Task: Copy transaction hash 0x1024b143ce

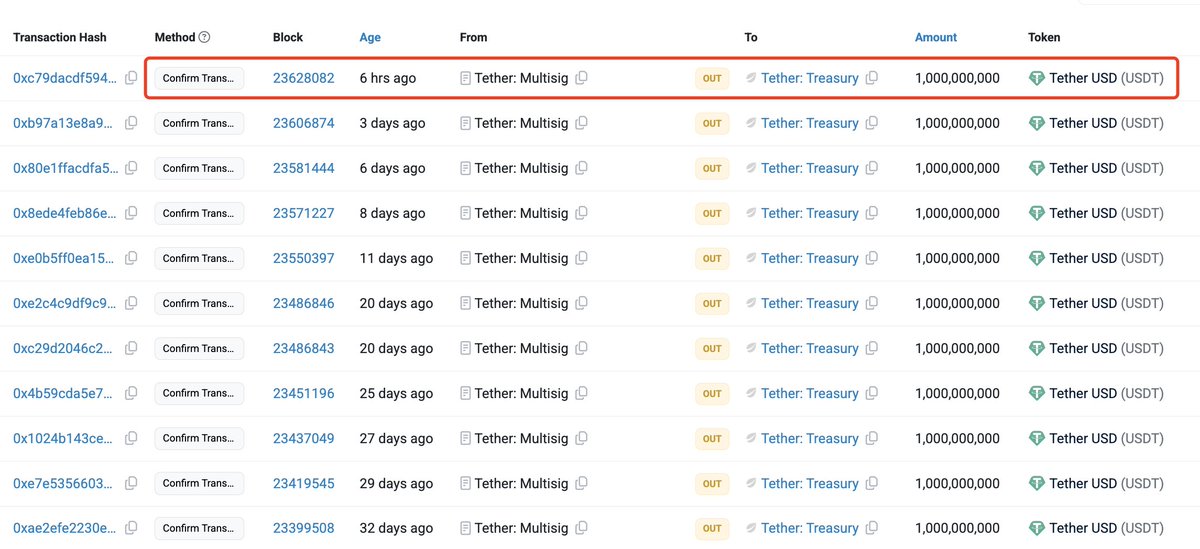Action: coord(131,438)
